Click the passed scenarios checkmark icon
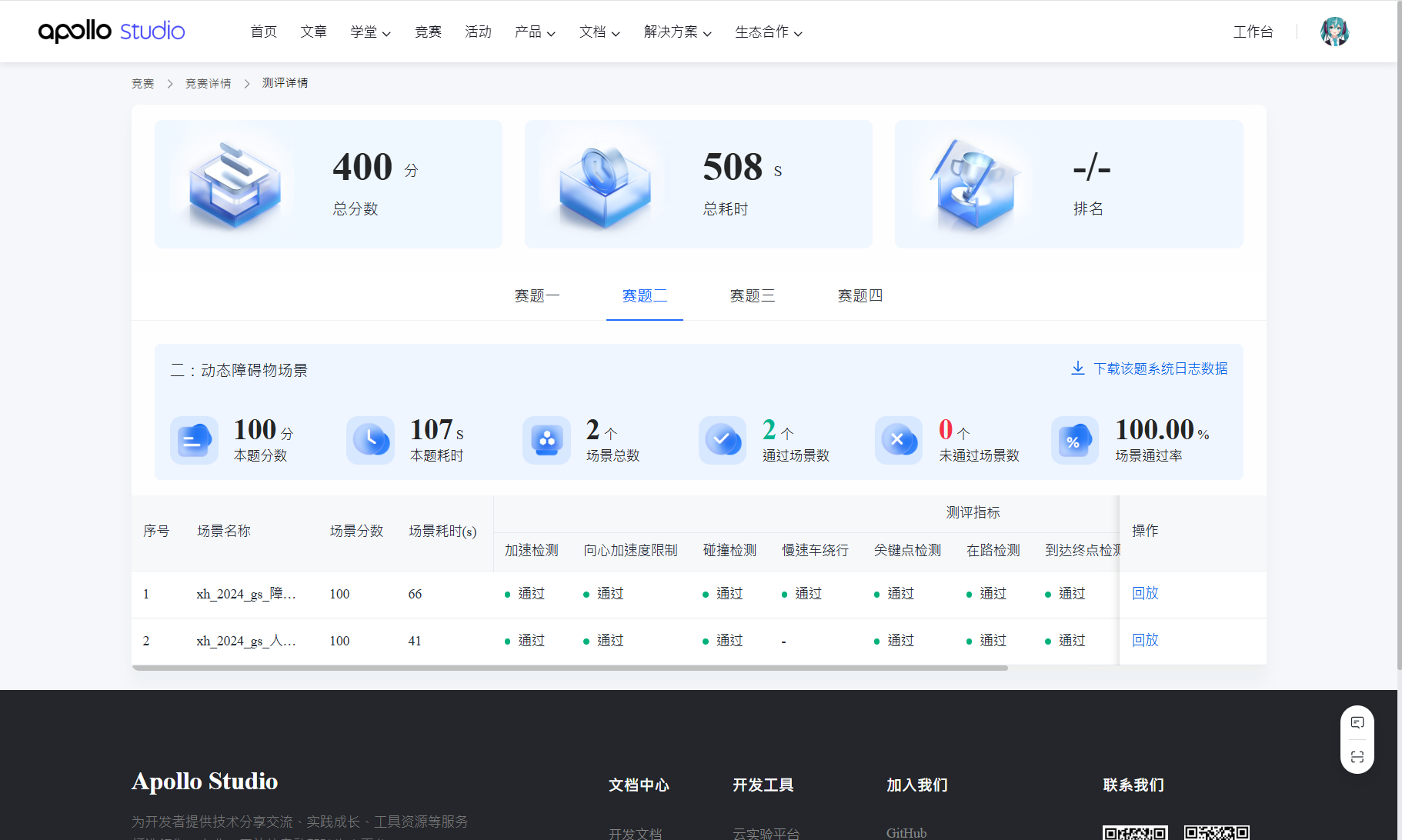Image resolution: width=1402 pixels, height=840 pixels. [723, 440]
